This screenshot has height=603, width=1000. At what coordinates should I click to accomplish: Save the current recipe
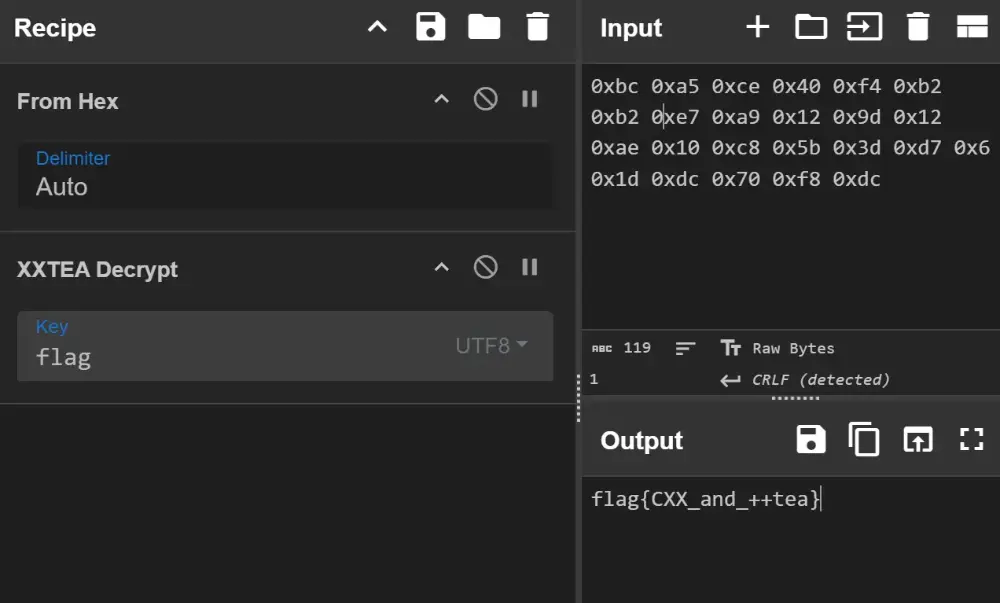[x=430, y=27]
